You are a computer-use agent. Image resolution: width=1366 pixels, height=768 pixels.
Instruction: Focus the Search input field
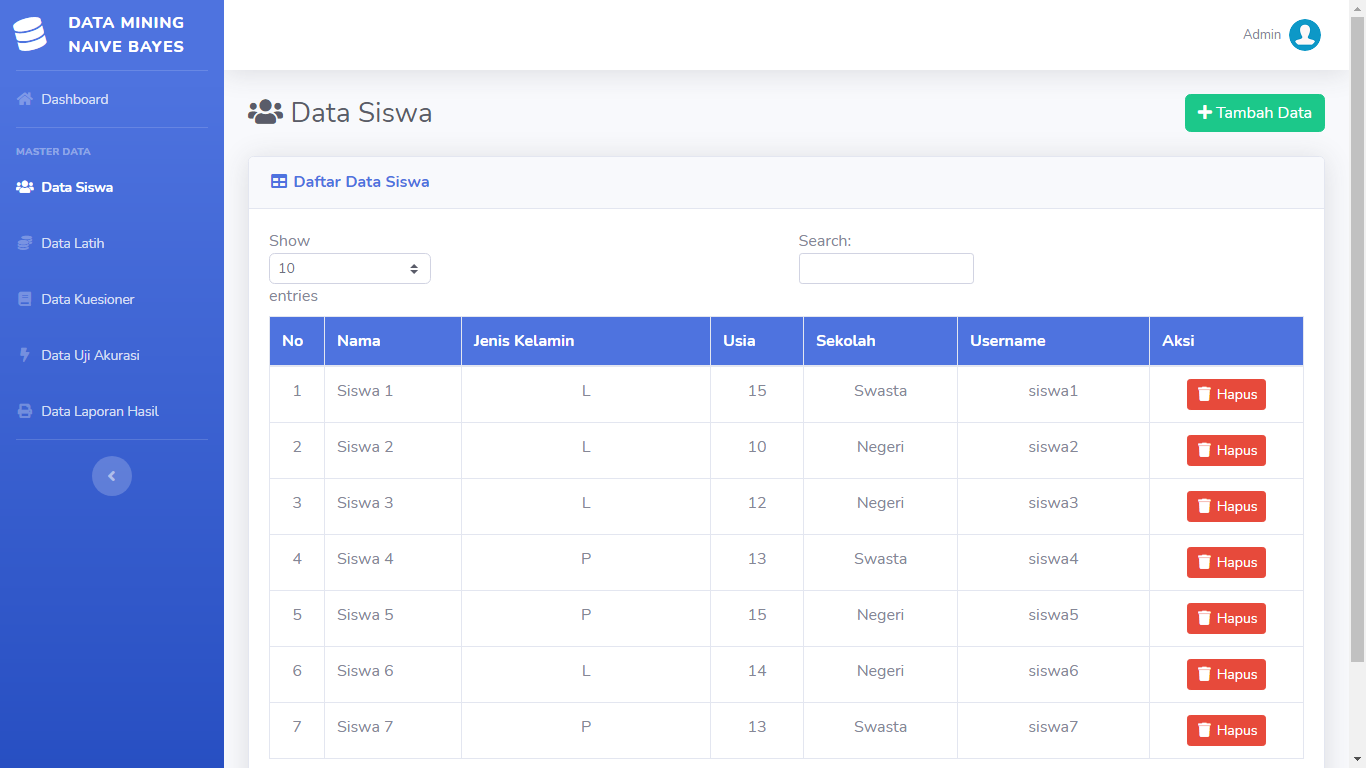[x=886, y=268]
